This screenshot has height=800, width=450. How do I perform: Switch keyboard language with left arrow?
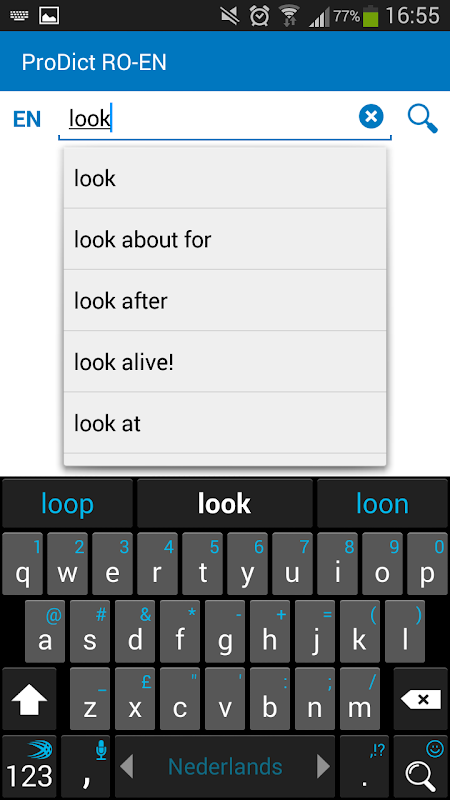[x=127, y=766]
